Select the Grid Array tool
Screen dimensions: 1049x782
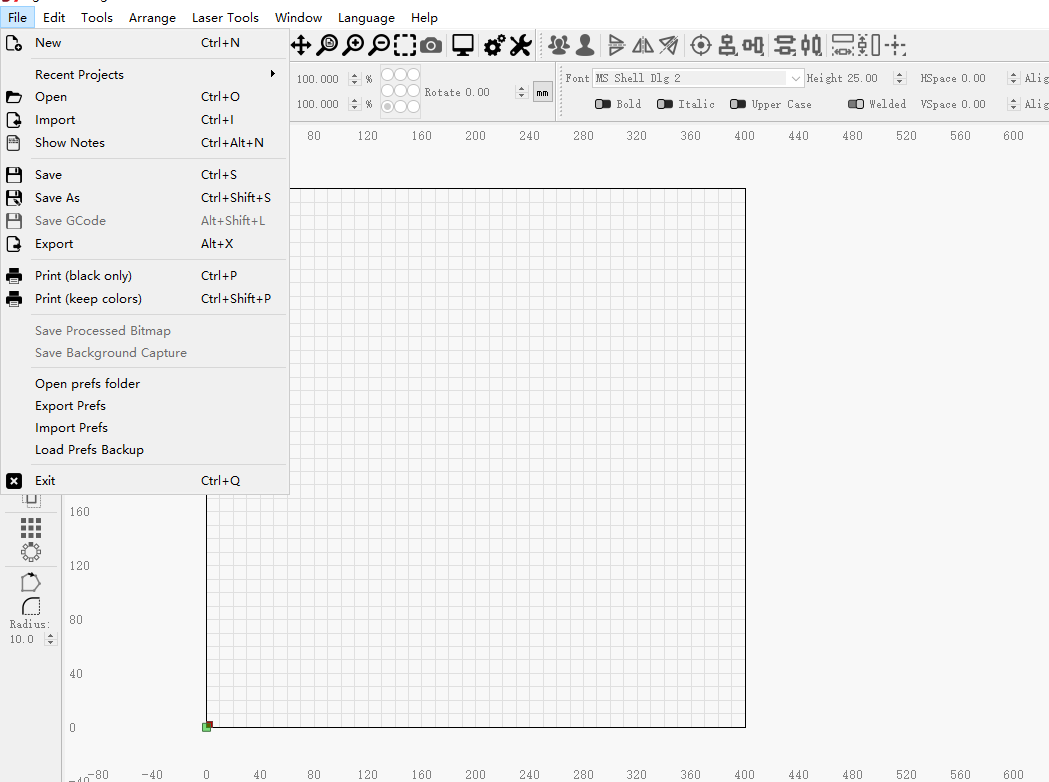click(x=31, y=528)
